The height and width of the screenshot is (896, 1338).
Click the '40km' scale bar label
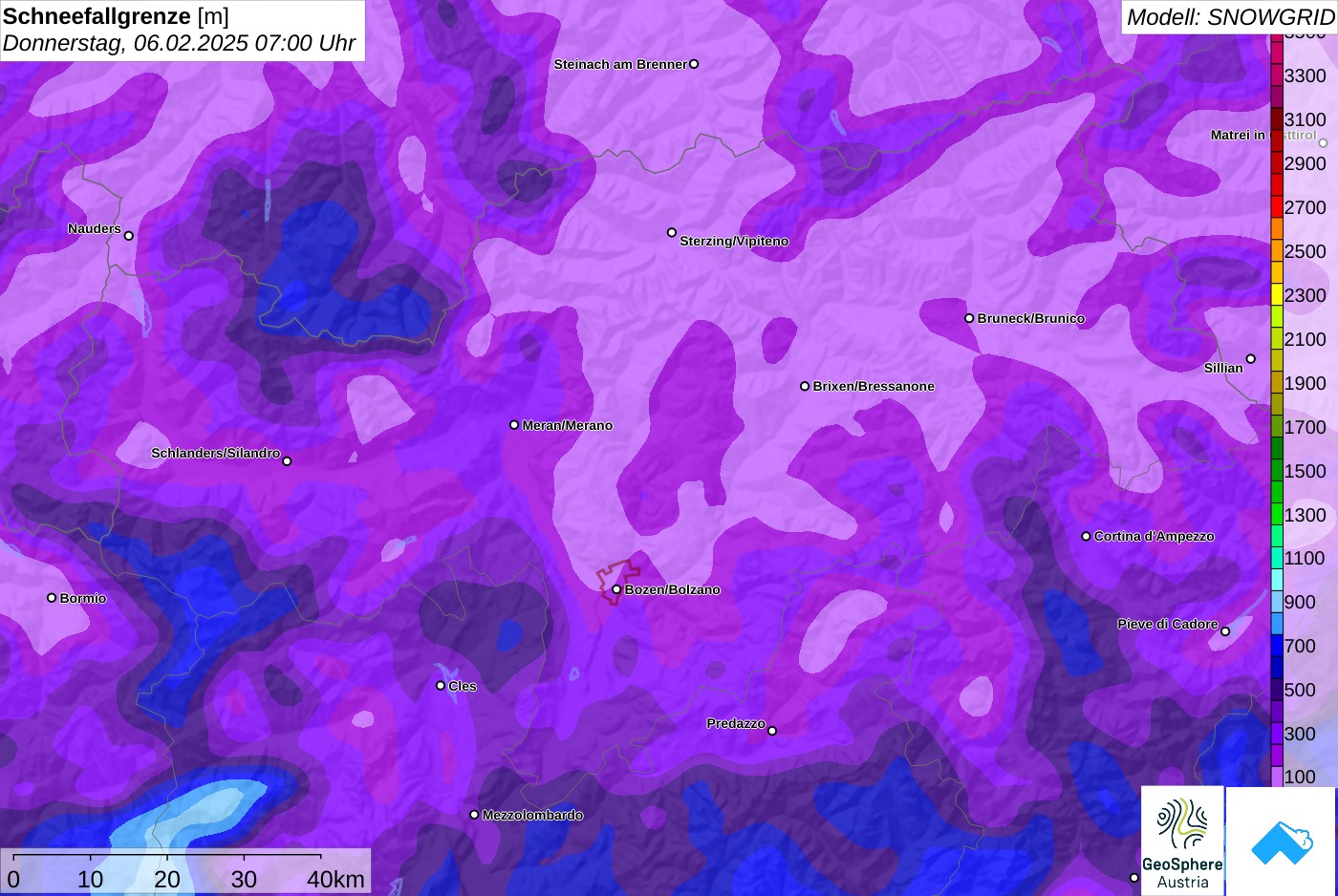coord(335,880)
